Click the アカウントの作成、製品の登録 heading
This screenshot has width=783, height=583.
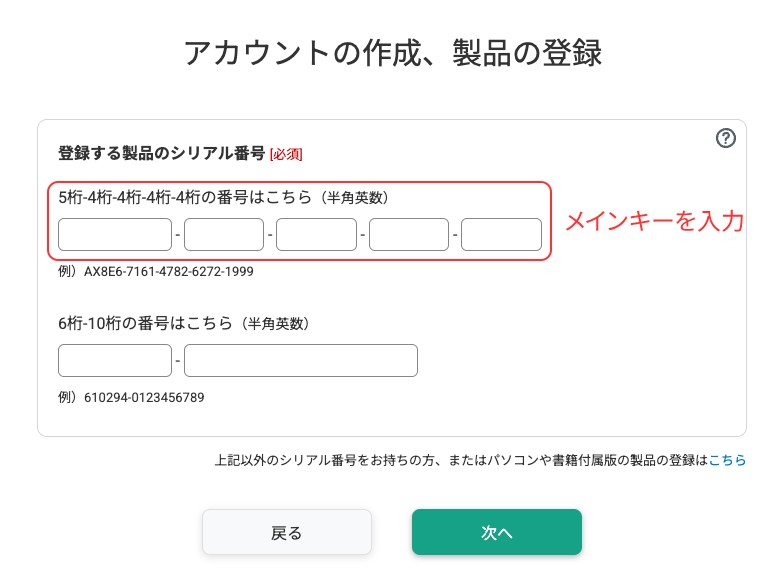click(x=392, y=53)
